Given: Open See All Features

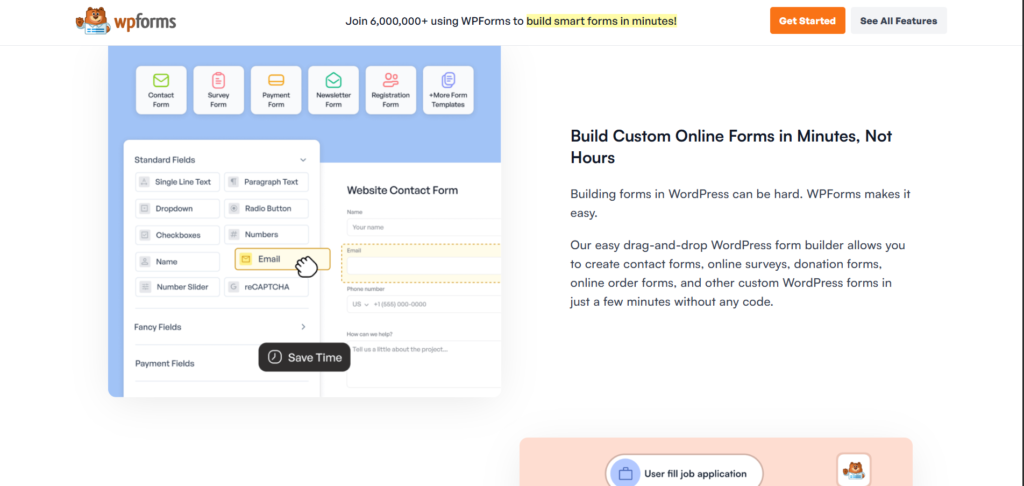Looking at the screenshot, I should [x=899, y=21].
